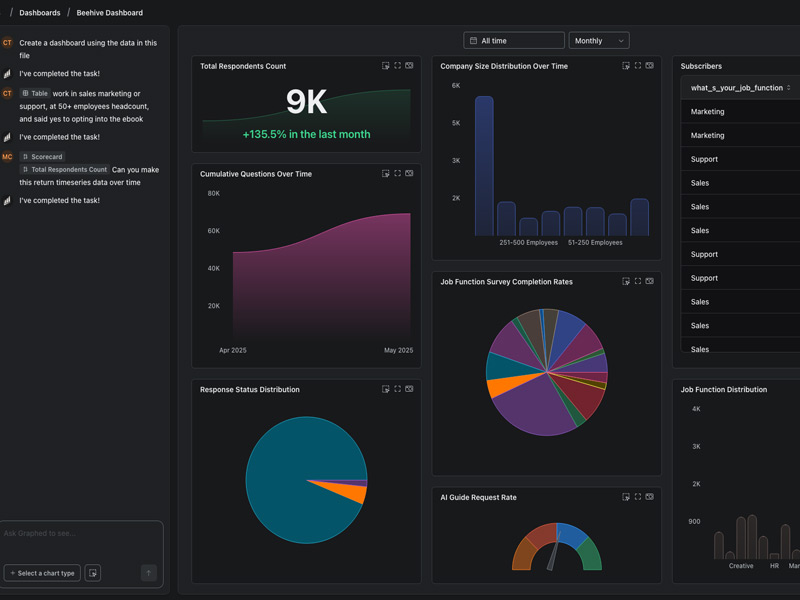Viewport: 800px width, 600px height.
Task: Click the Scorecard tag in chat message
Action: (x=42, y=157)
